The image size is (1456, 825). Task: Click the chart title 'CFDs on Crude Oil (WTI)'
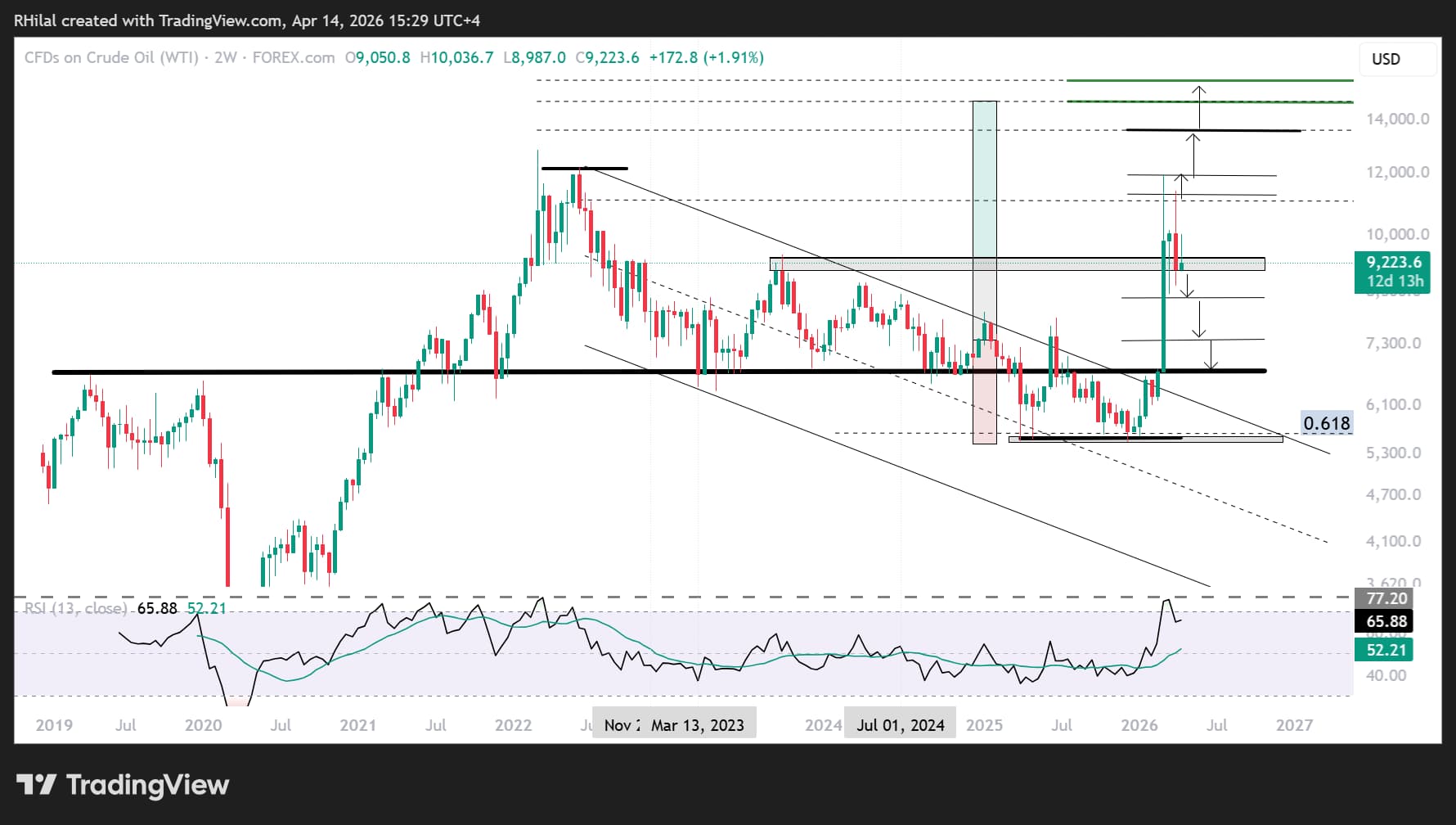pos(111,57)
